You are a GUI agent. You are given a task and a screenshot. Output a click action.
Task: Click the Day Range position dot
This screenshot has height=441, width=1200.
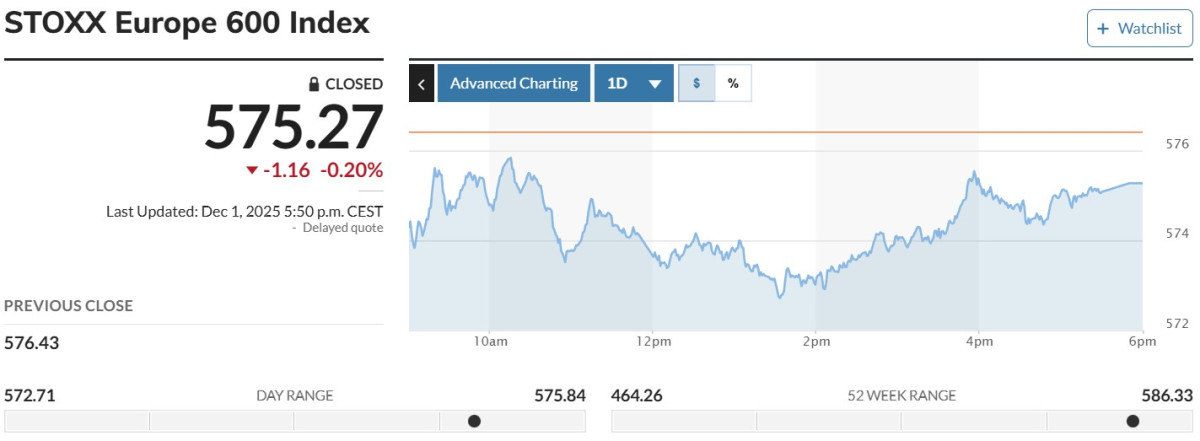[x=474, y=421]
